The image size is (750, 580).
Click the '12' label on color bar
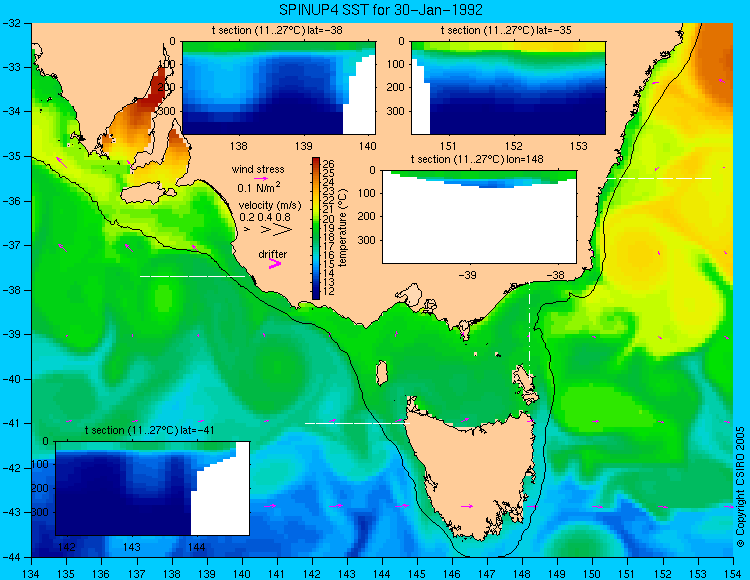tap(329, 291)
